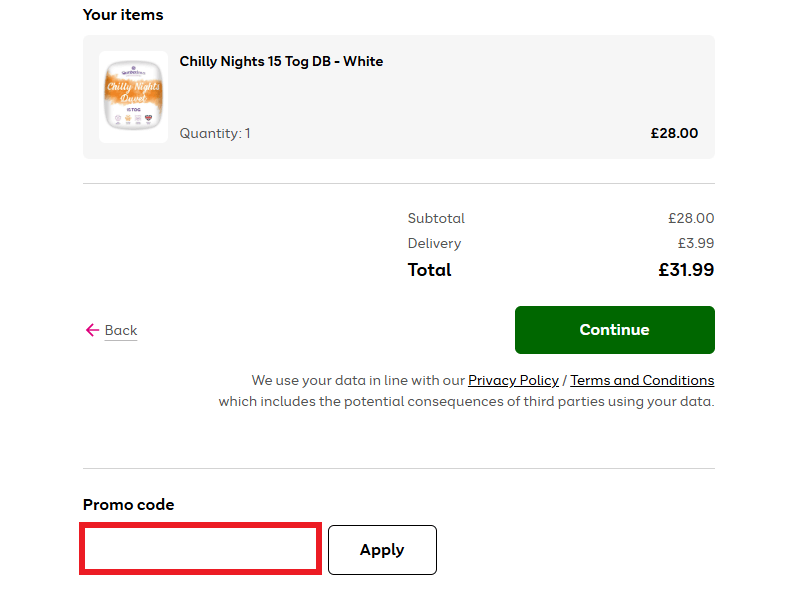Click the Subtotal label

point(436,218)
